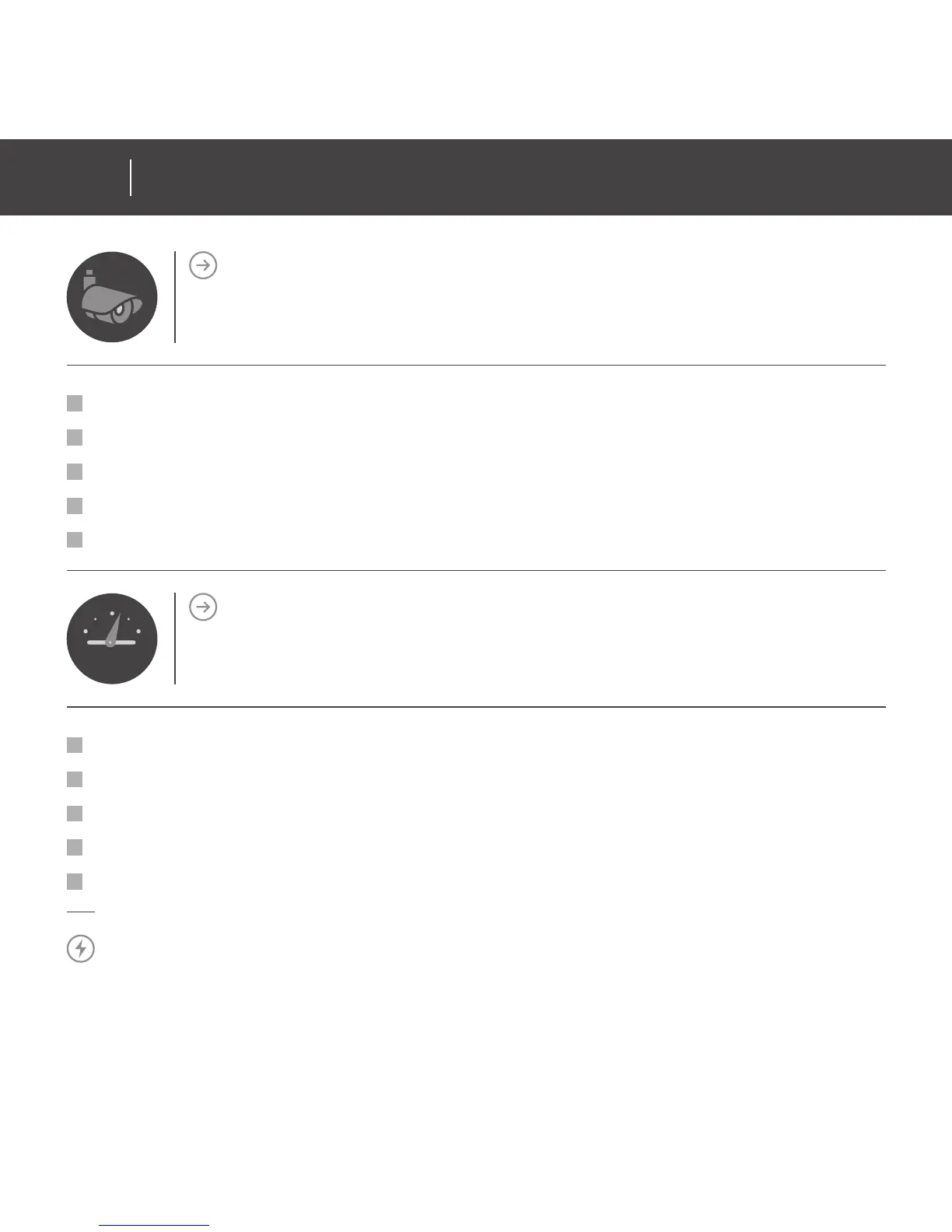Click the arrow icon beside the camera
Image resolution: width=952 pixels, height=1232 pixels.
[203, 265]
